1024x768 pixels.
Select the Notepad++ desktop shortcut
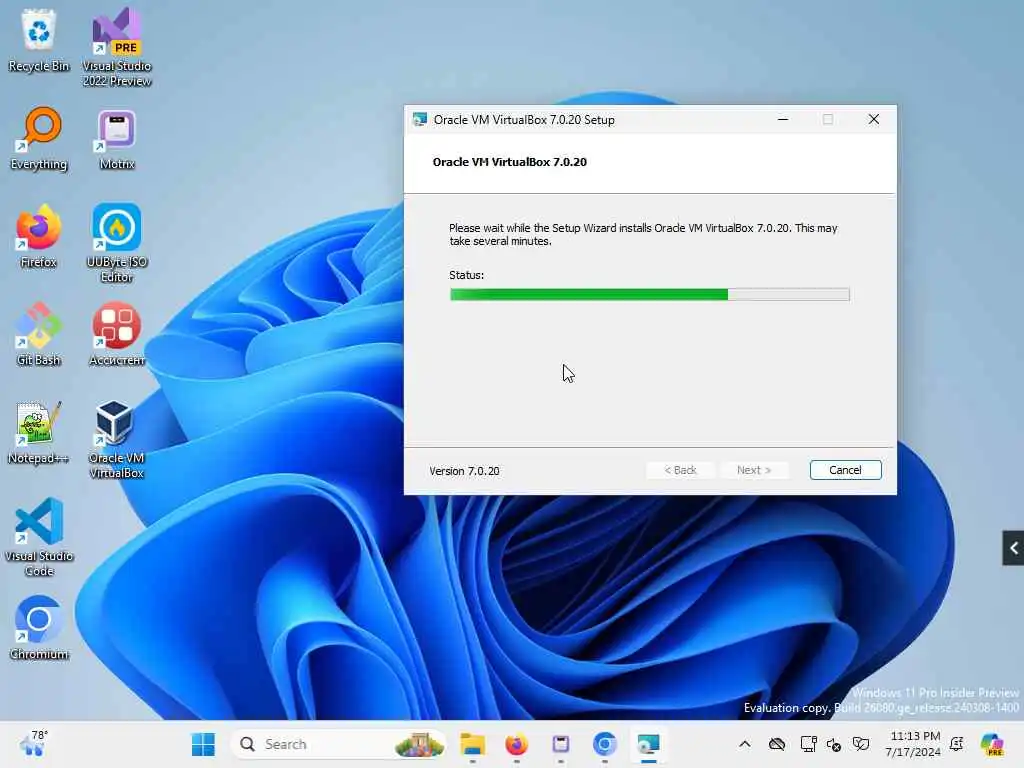pyautogui.click(x=39, y=432)
